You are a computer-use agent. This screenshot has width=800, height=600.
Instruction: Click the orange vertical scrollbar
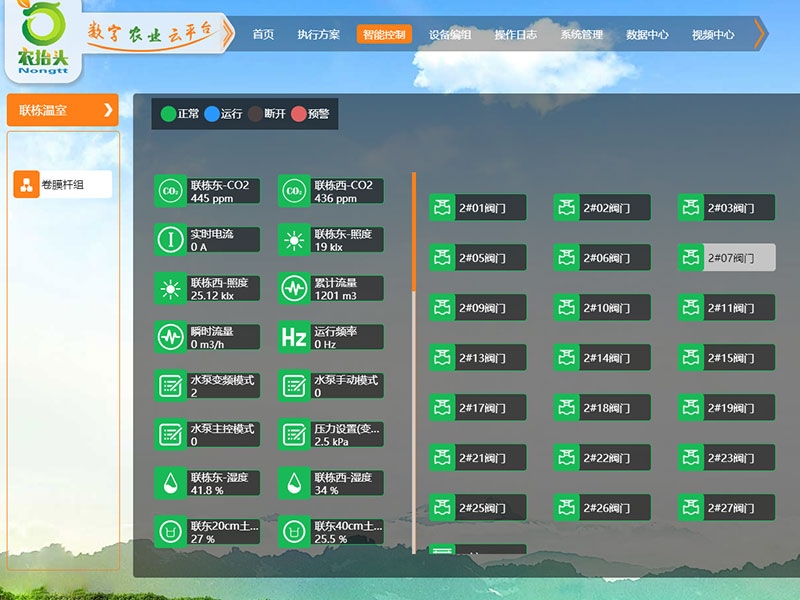(414, 230)
